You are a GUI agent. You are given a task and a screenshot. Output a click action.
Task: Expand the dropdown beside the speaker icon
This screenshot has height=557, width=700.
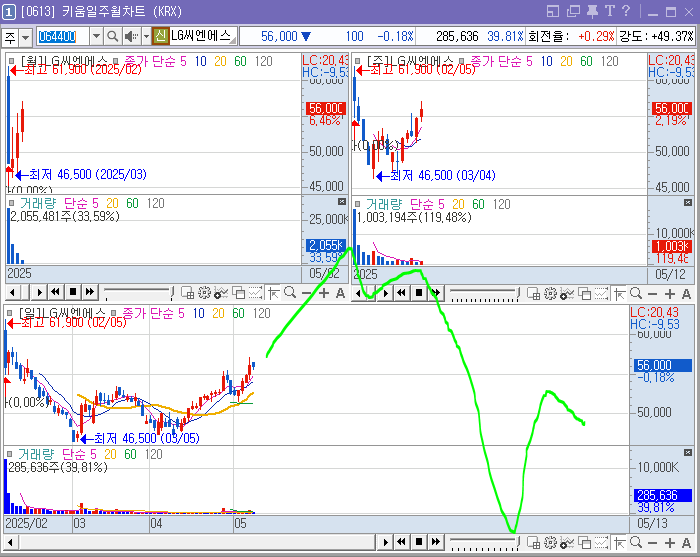(x=146, y=36)
